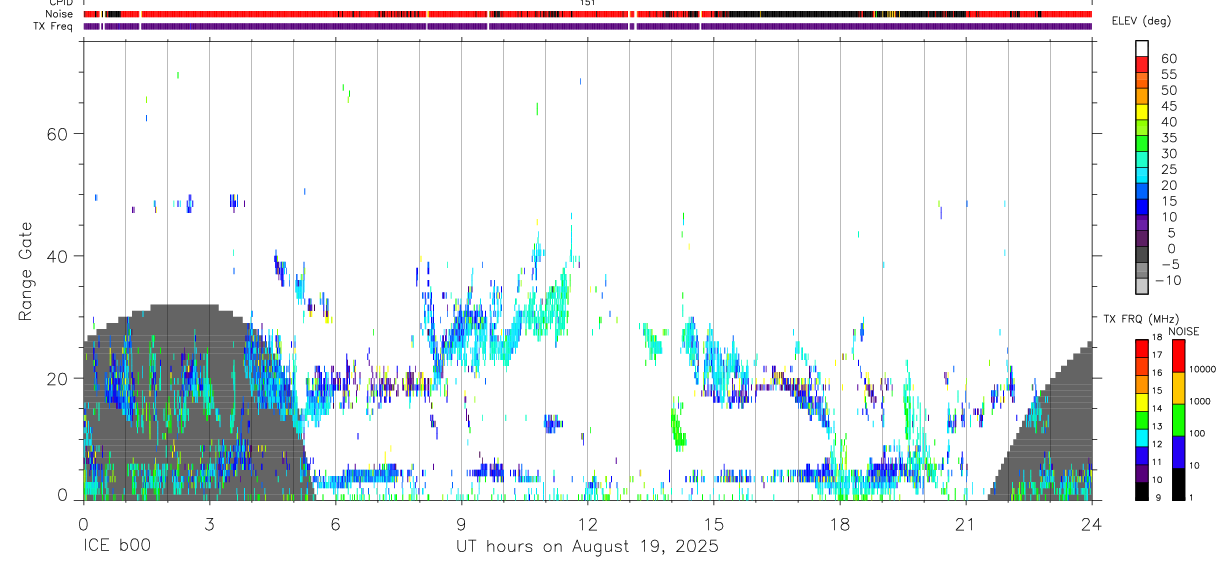Click the 'Range Gate' y-axis title
The image size is (1228, 567).
click(x=26, y=270)
